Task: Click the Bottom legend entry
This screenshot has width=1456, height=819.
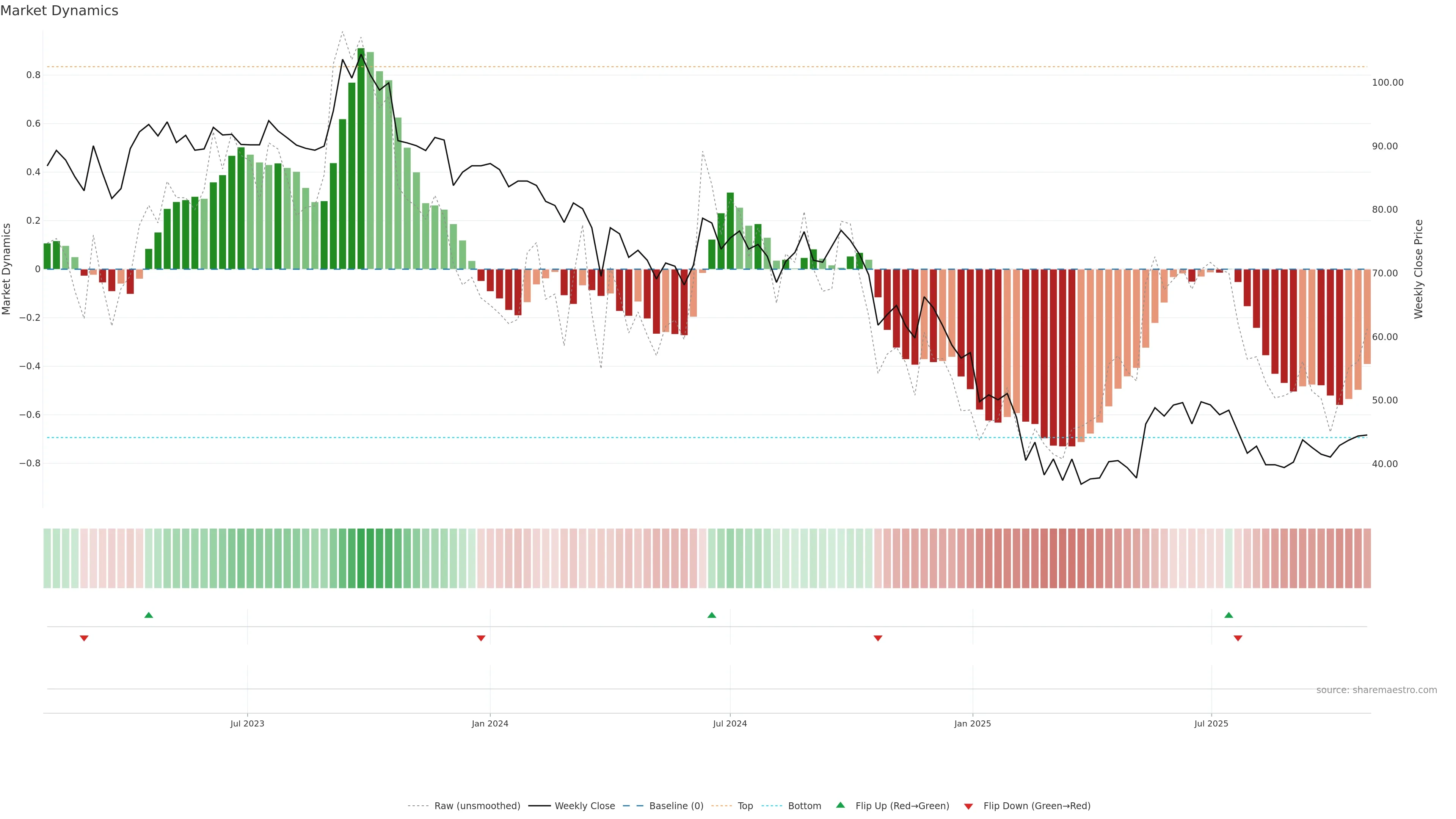Action: click(x=804, y=806)
